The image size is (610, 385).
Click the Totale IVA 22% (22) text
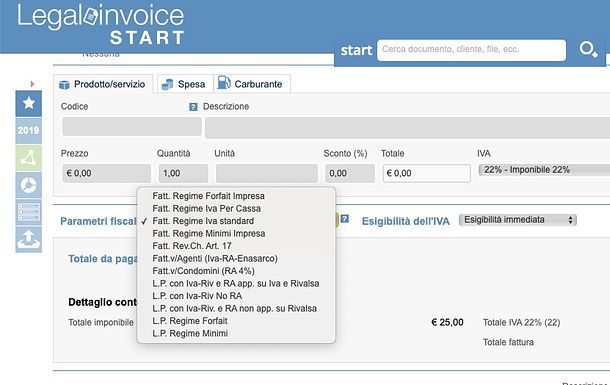[x=521, y=322]
